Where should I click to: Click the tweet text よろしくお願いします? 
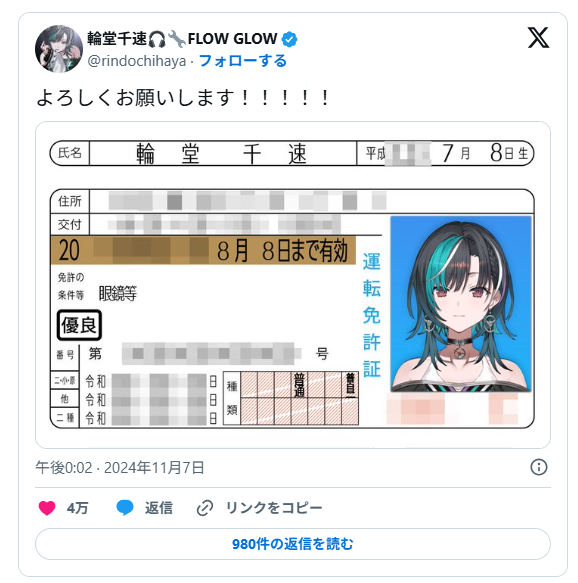(x=183, y=98)
